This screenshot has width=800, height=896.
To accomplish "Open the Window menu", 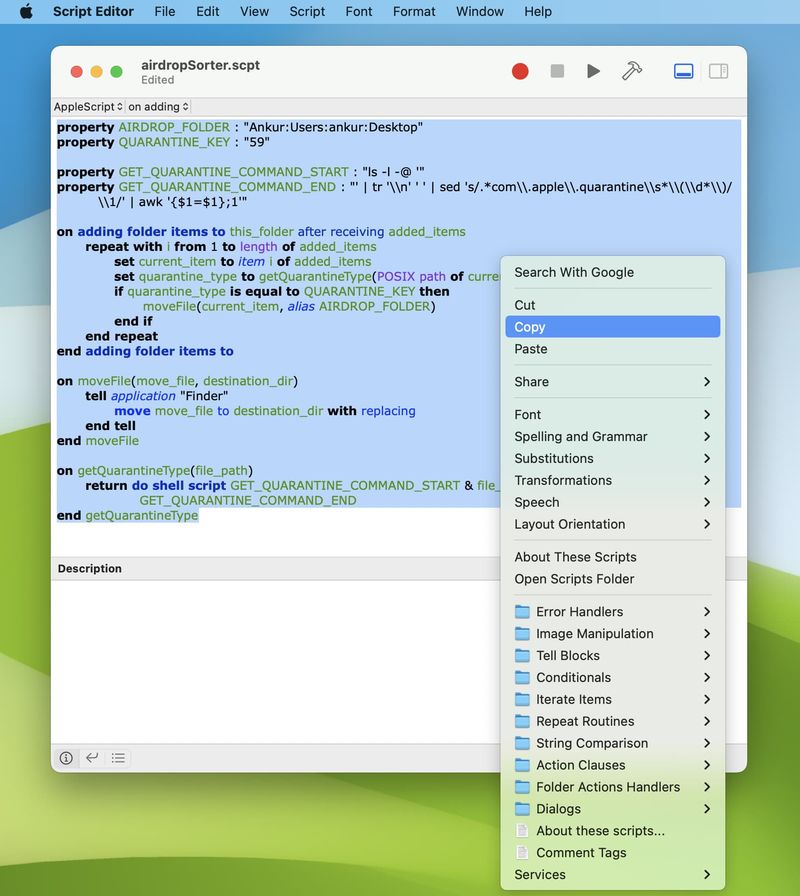I will pos(480,11).
